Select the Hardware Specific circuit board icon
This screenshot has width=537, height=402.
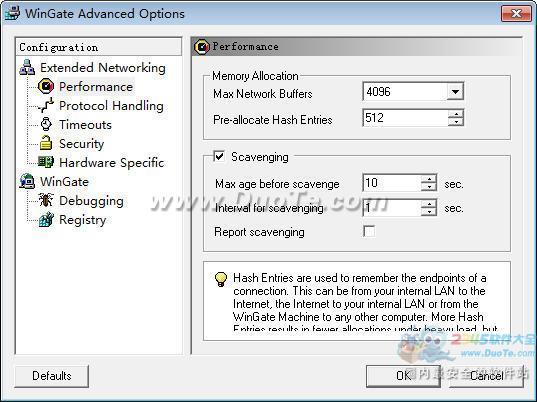(x=46, y=162)
